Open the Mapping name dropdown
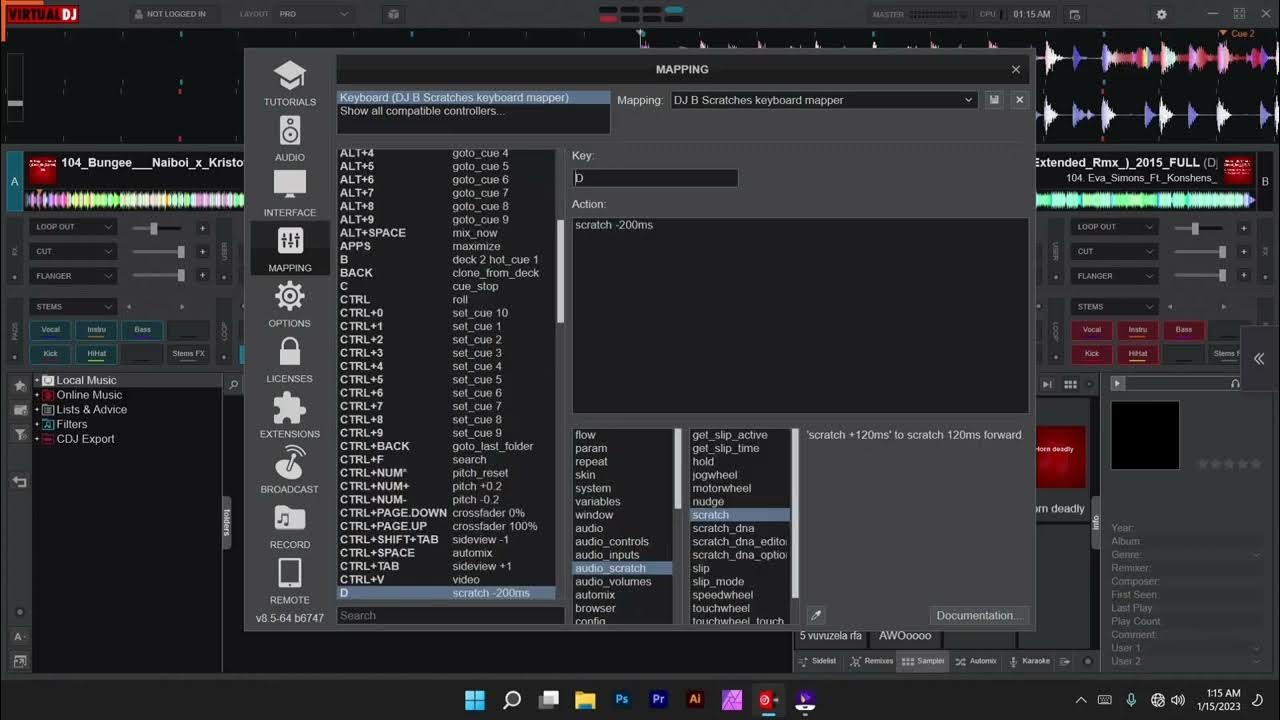Image resolution: width=1280 pixels, height=720 pixels. (x=824, y=100)
